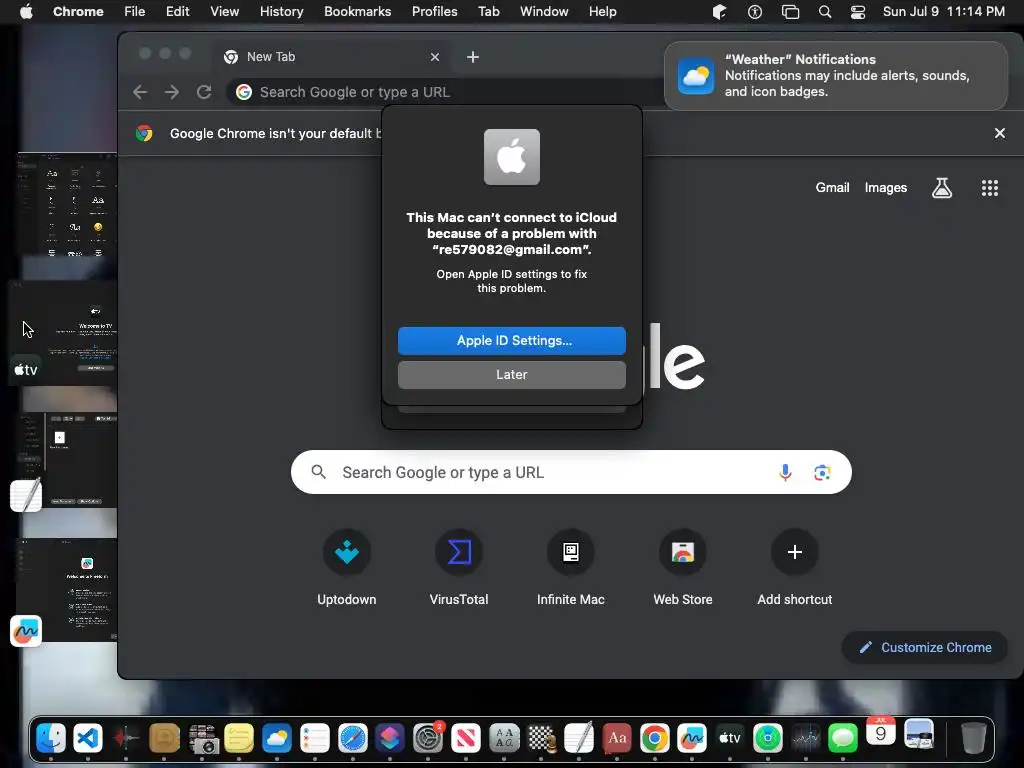Switch to the Freeform Stage Manager thumbnail
The width and height of the screenshot is (1024, 768).
click(x=64, y=591)
